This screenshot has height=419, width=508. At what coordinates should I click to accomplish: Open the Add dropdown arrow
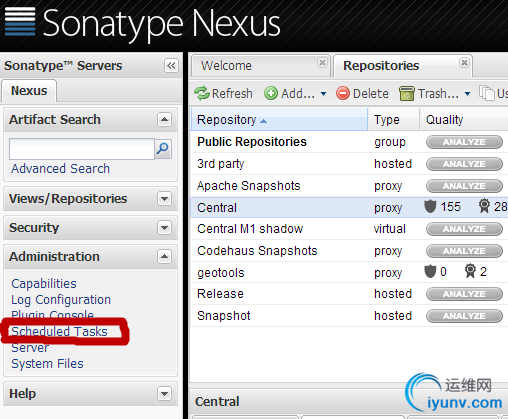[323, 94]
